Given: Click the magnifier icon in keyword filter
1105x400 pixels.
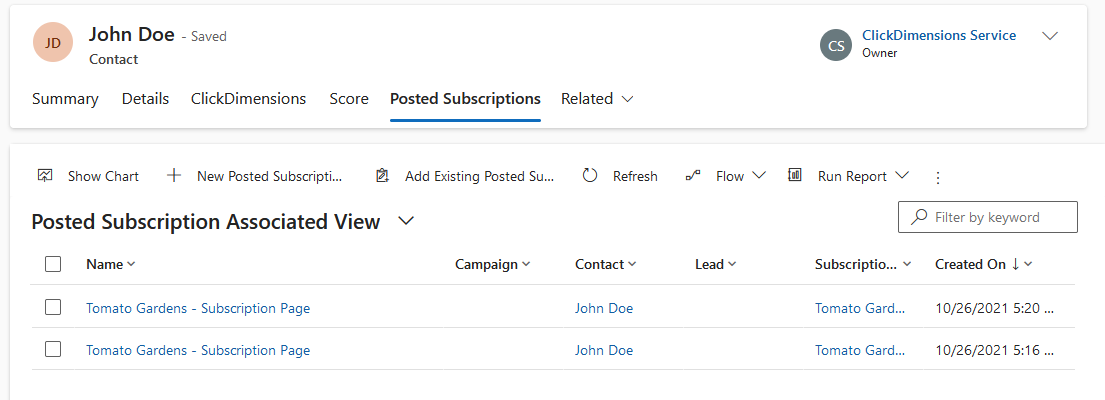Looking at the screenshot, I should point(918,217).
